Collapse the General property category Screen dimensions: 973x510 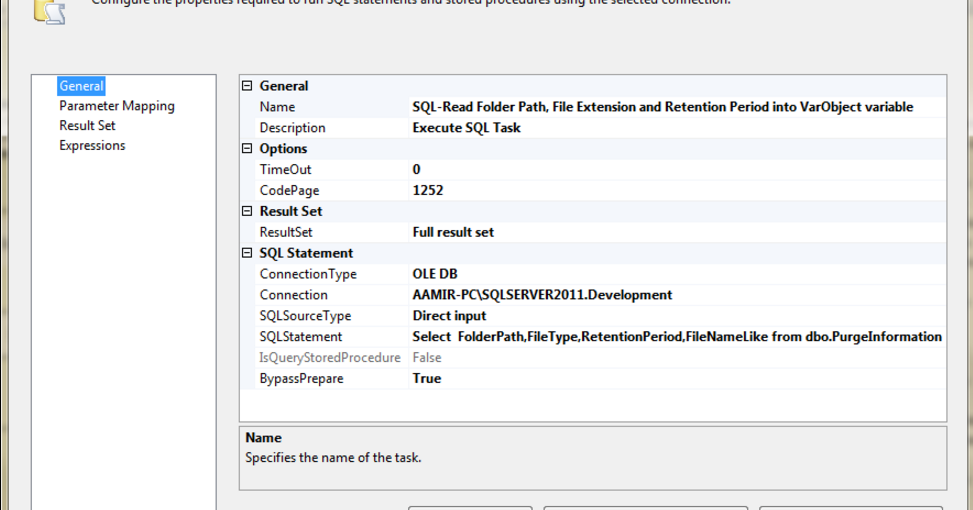tap(247, 86)
